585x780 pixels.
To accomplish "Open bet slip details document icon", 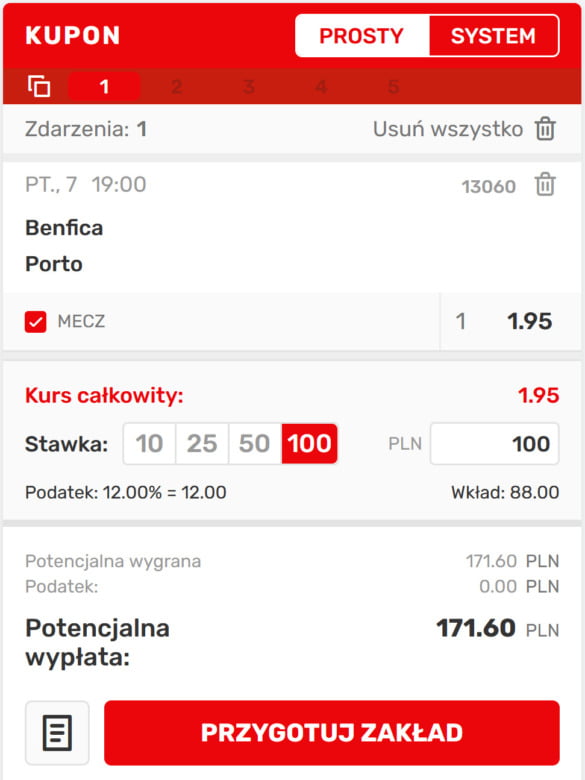I will tap(57, 733).
